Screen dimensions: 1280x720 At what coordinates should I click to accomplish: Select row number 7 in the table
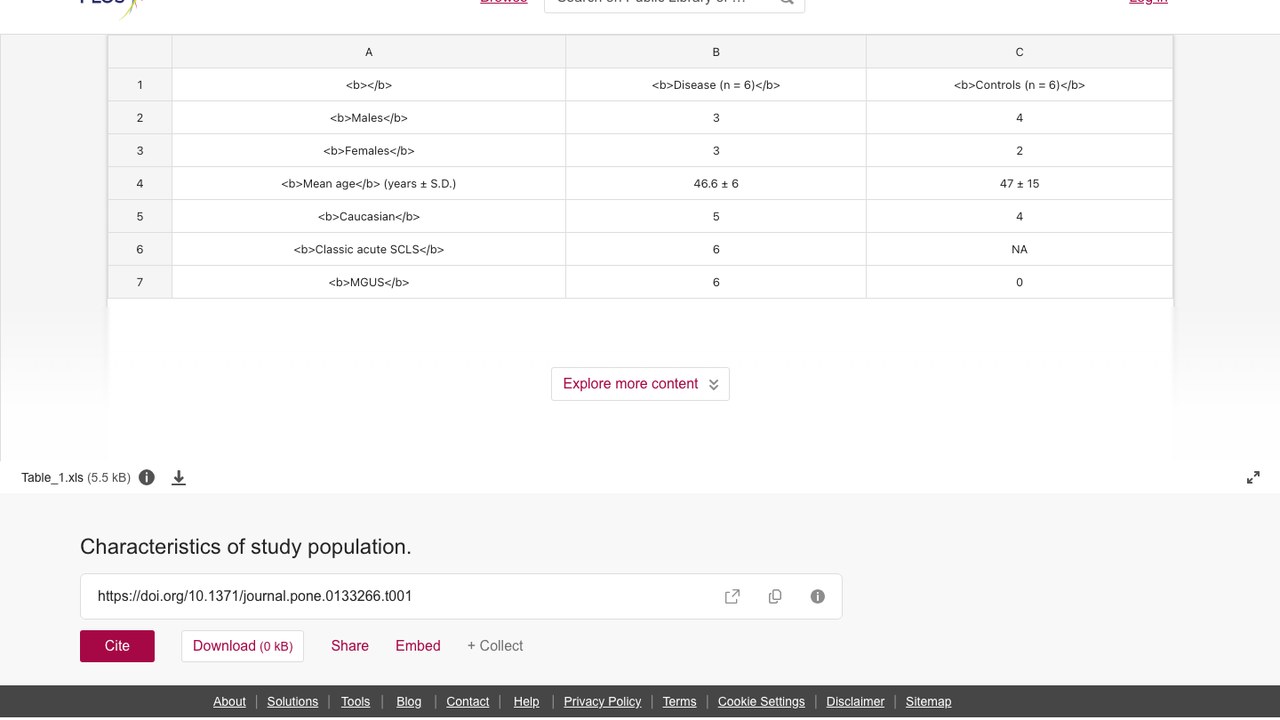(x=140, y=282)
